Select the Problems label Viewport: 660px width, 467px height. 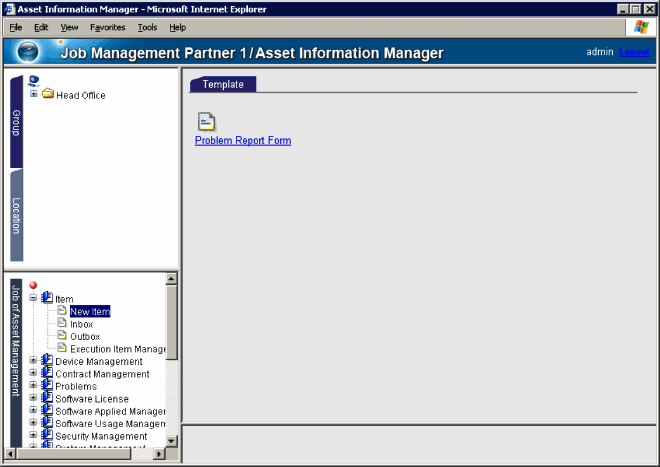pos(76,387)
